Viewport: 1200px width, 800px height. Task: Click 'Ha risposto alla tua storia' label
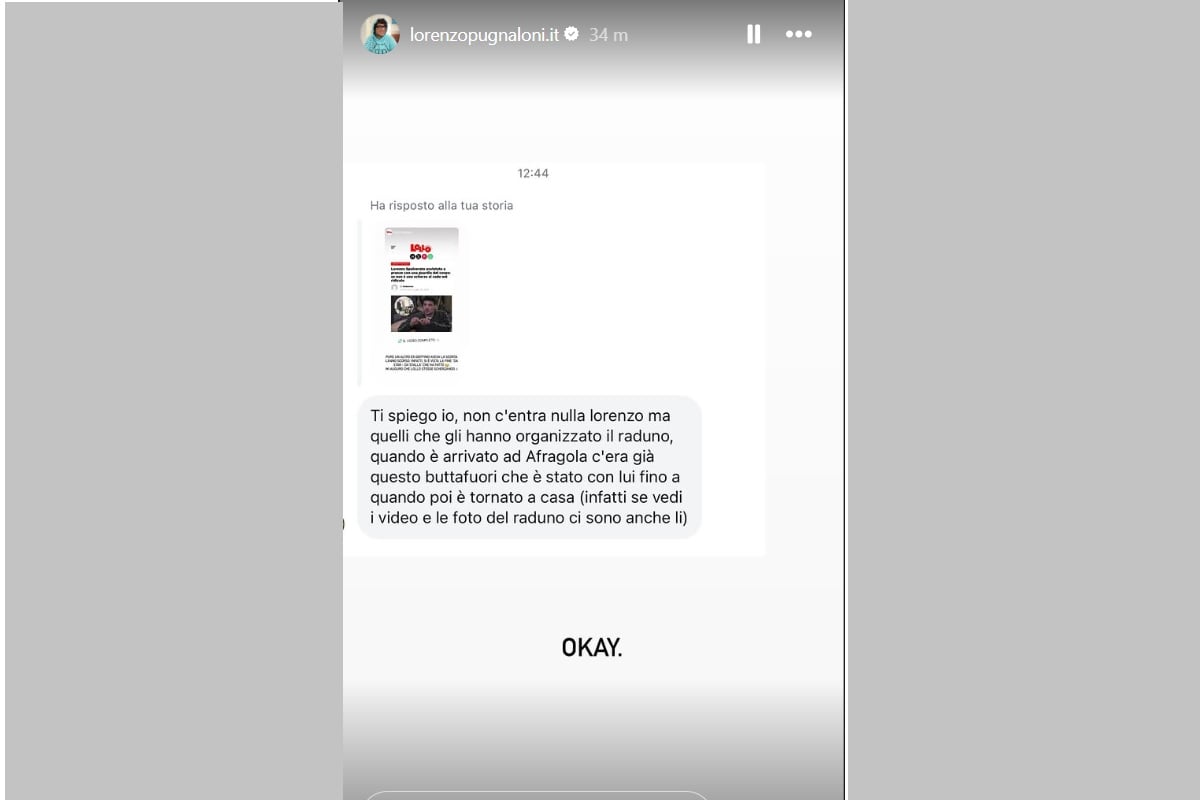[441, 205]
